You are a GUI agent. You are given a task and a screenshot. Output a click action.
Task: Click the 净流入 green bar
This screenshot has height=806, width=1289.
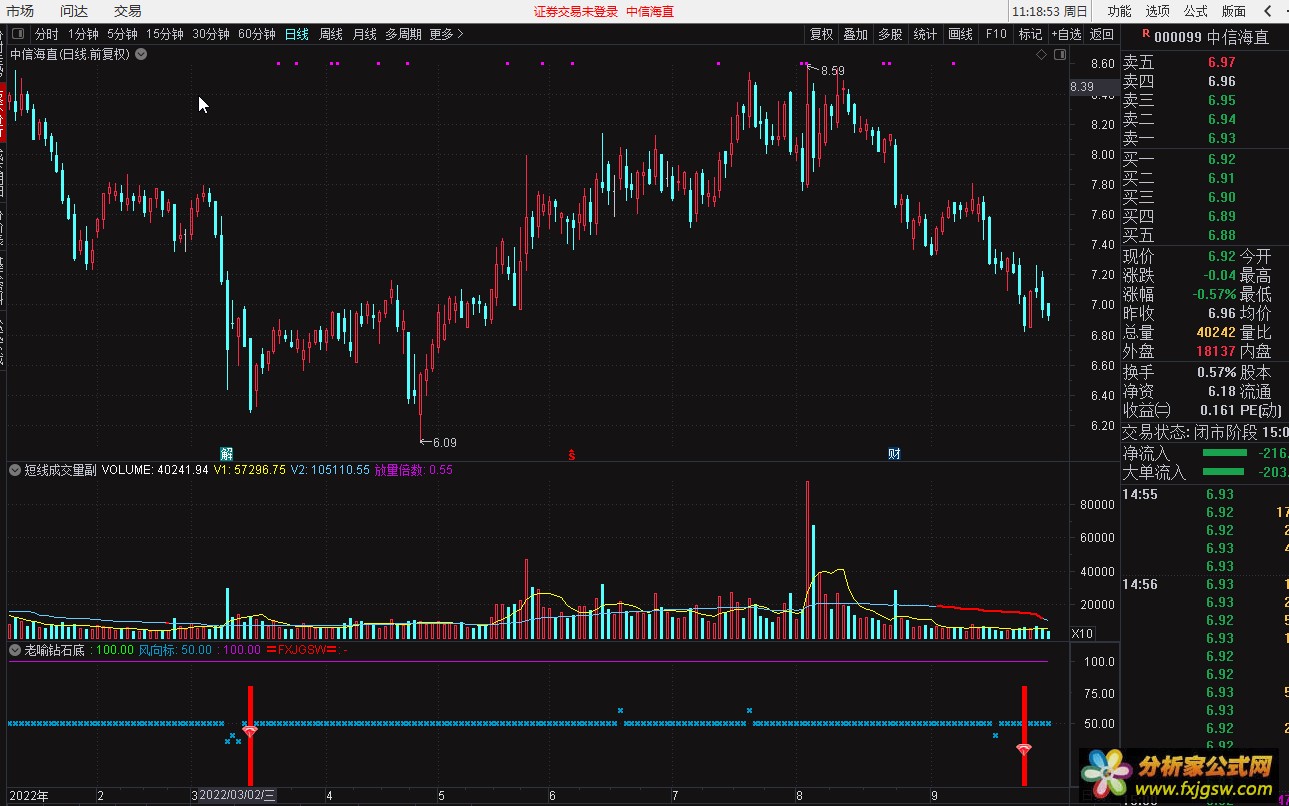[x=1223, y=453]
